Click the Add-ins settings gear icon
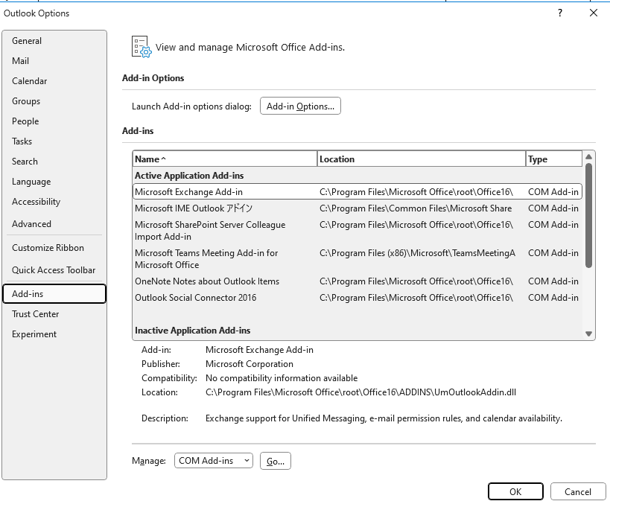Viewport: 620px width, 512px height. (141, 47)
